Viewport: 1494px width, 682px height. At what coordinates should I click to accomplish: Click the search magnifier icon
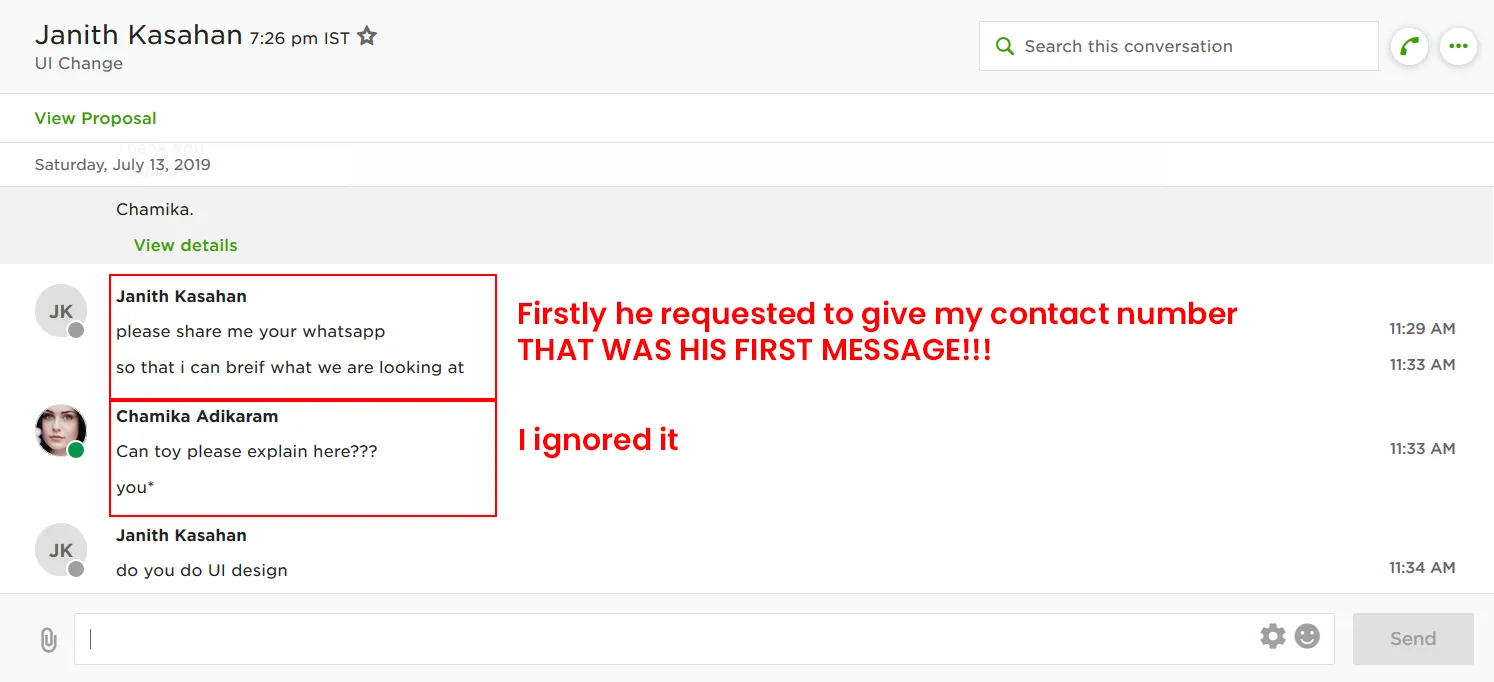pos(1004,46)
